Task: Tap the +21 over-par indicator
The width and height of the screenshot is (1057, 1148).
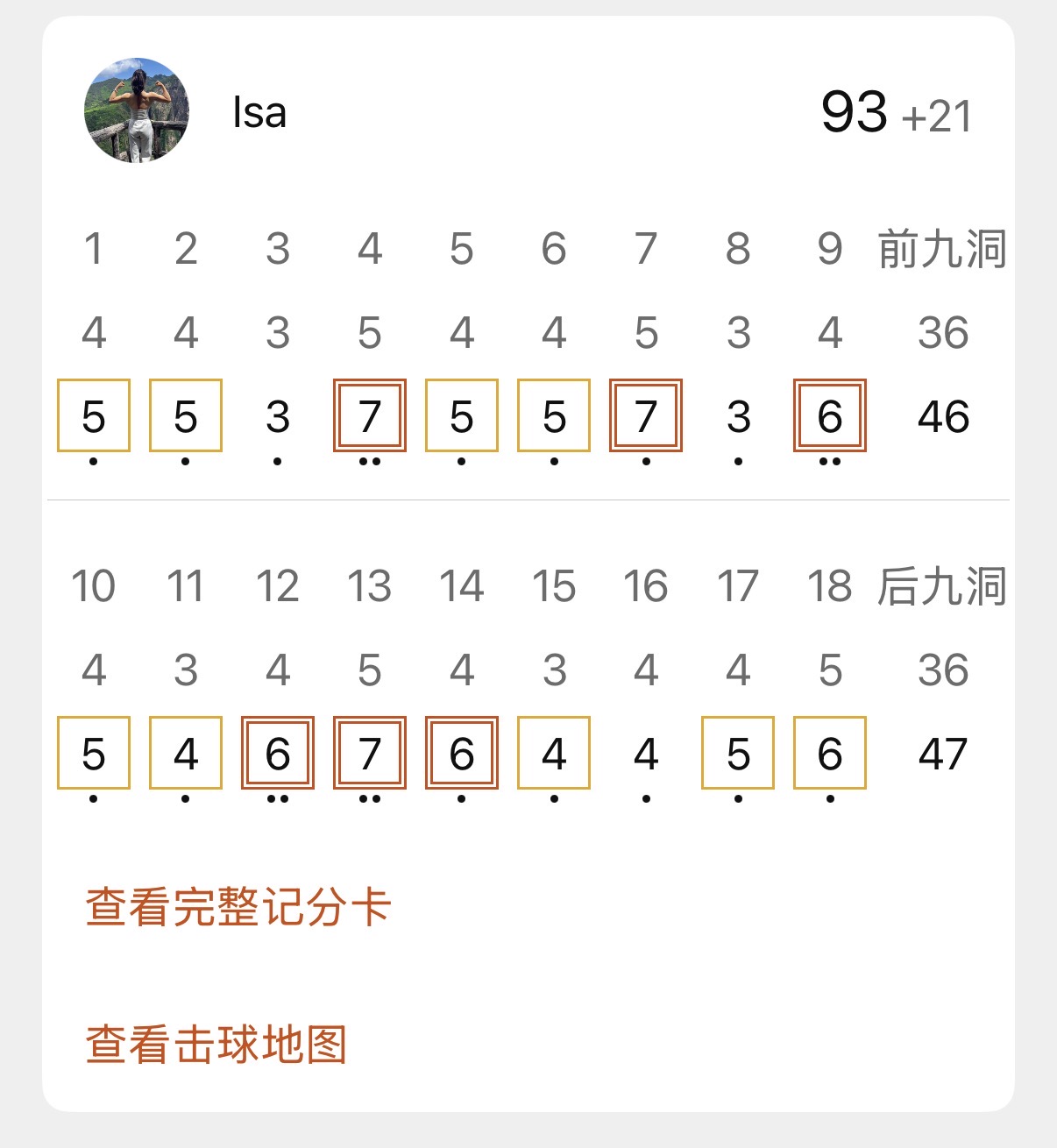Action: (936, 117)
